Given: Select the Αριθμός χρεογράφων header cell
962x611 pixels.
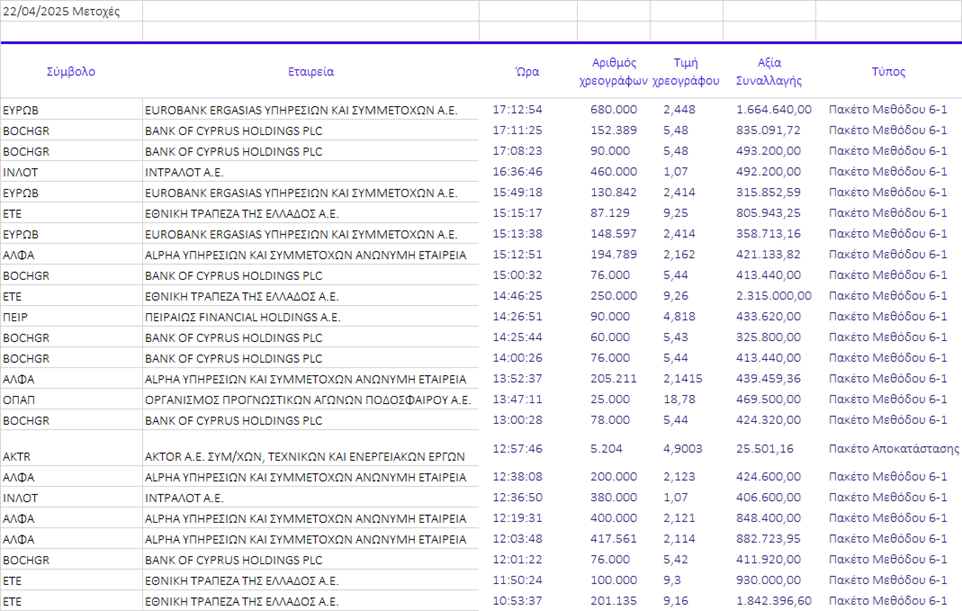Looking at the screenshot, I should pyautogui.click(x=613, y=72).
